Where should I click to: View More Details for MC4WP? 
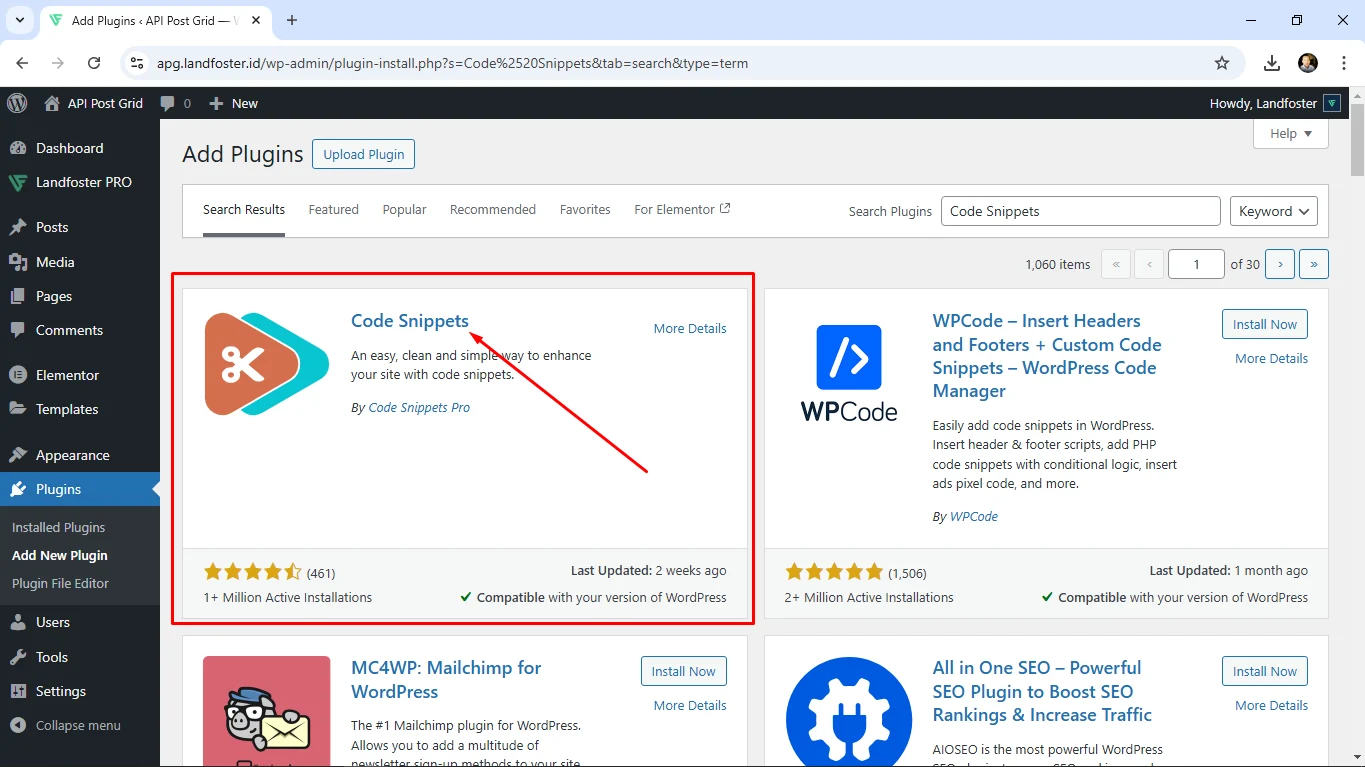[x=690, y=705]
